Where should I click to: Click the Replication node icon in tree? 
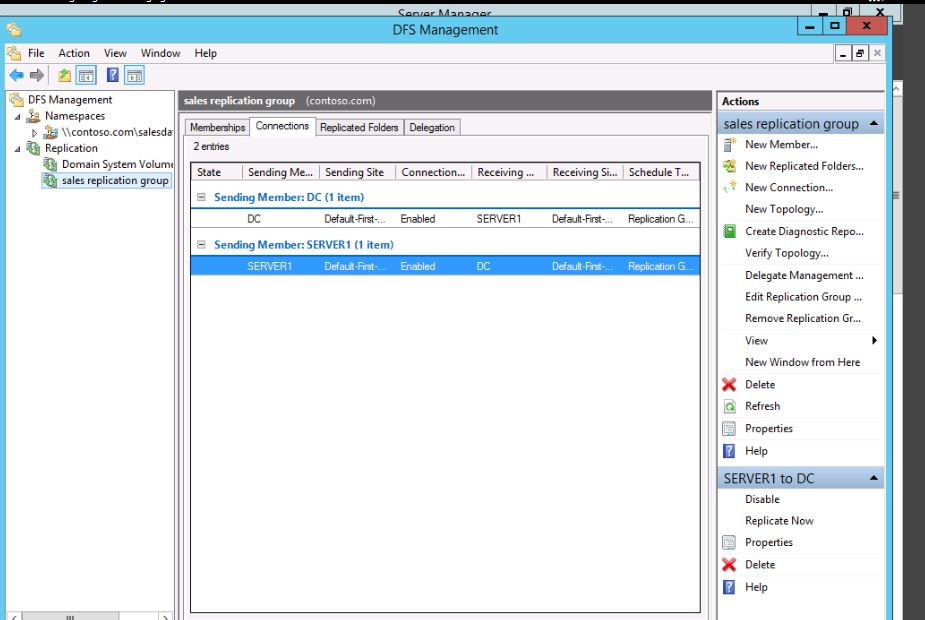click(34, 148)
